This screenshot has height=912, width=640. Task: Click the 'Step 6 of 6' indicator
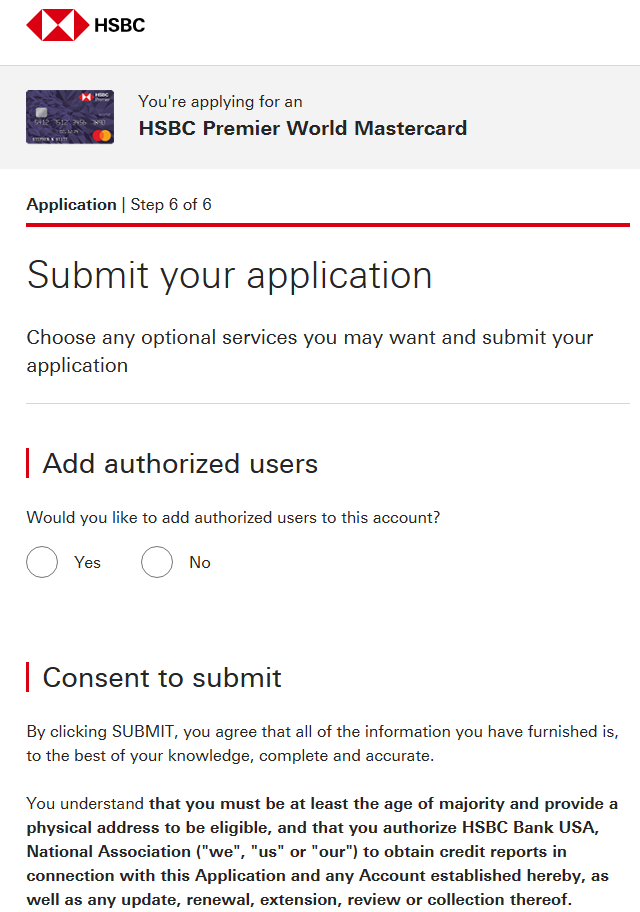pos(171,205)
